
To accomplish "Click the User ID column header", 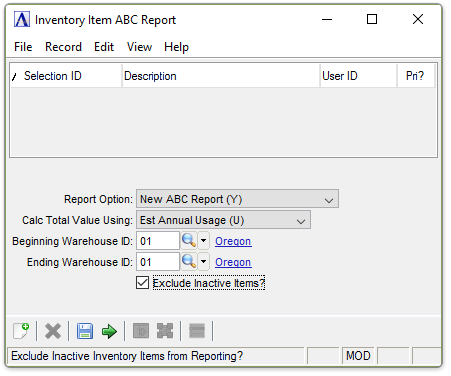I will (359, 76).
